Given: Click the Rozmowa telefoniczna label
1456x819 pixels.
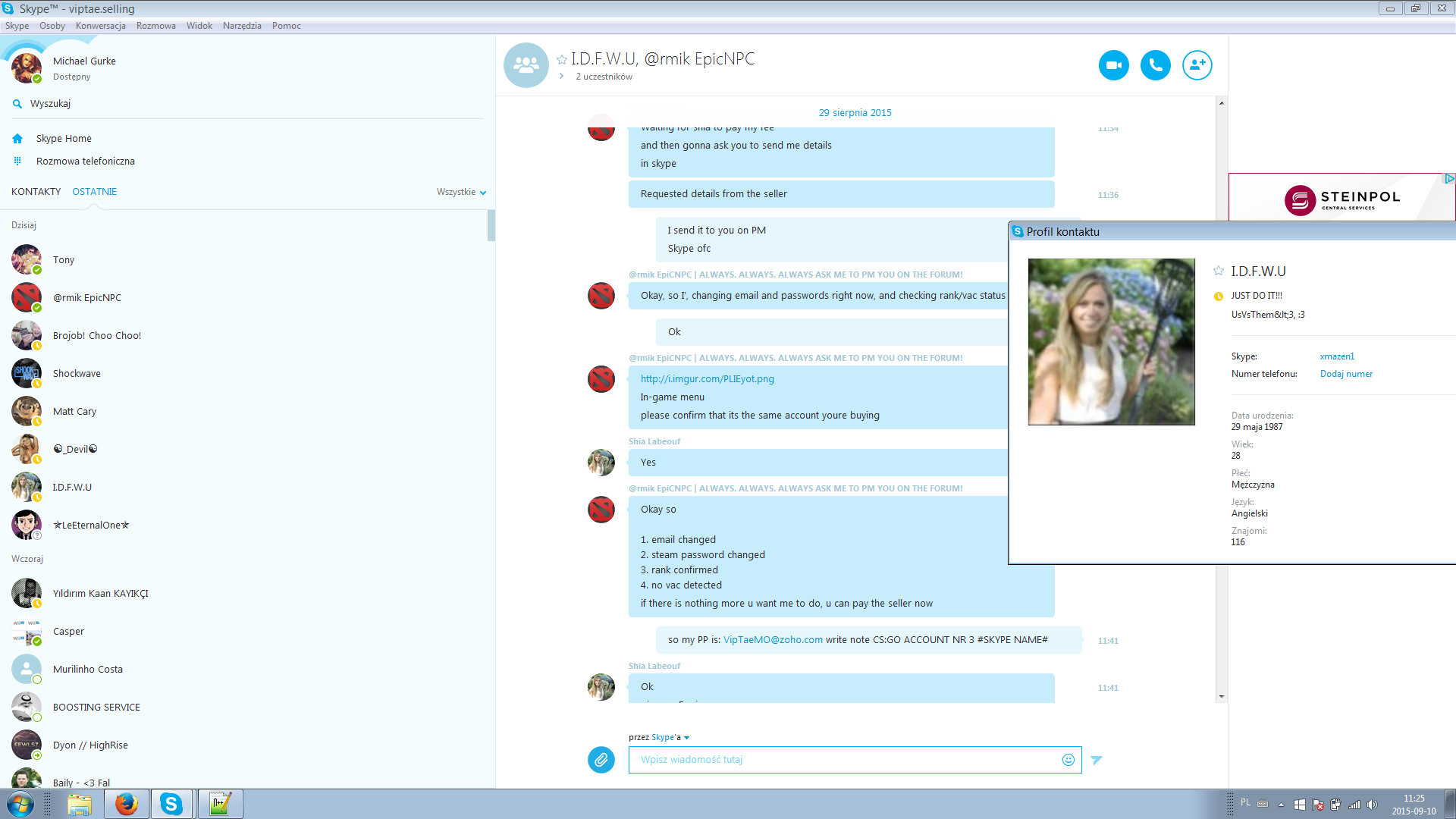Looking at the screenshot, I should [x=86, y=162].
